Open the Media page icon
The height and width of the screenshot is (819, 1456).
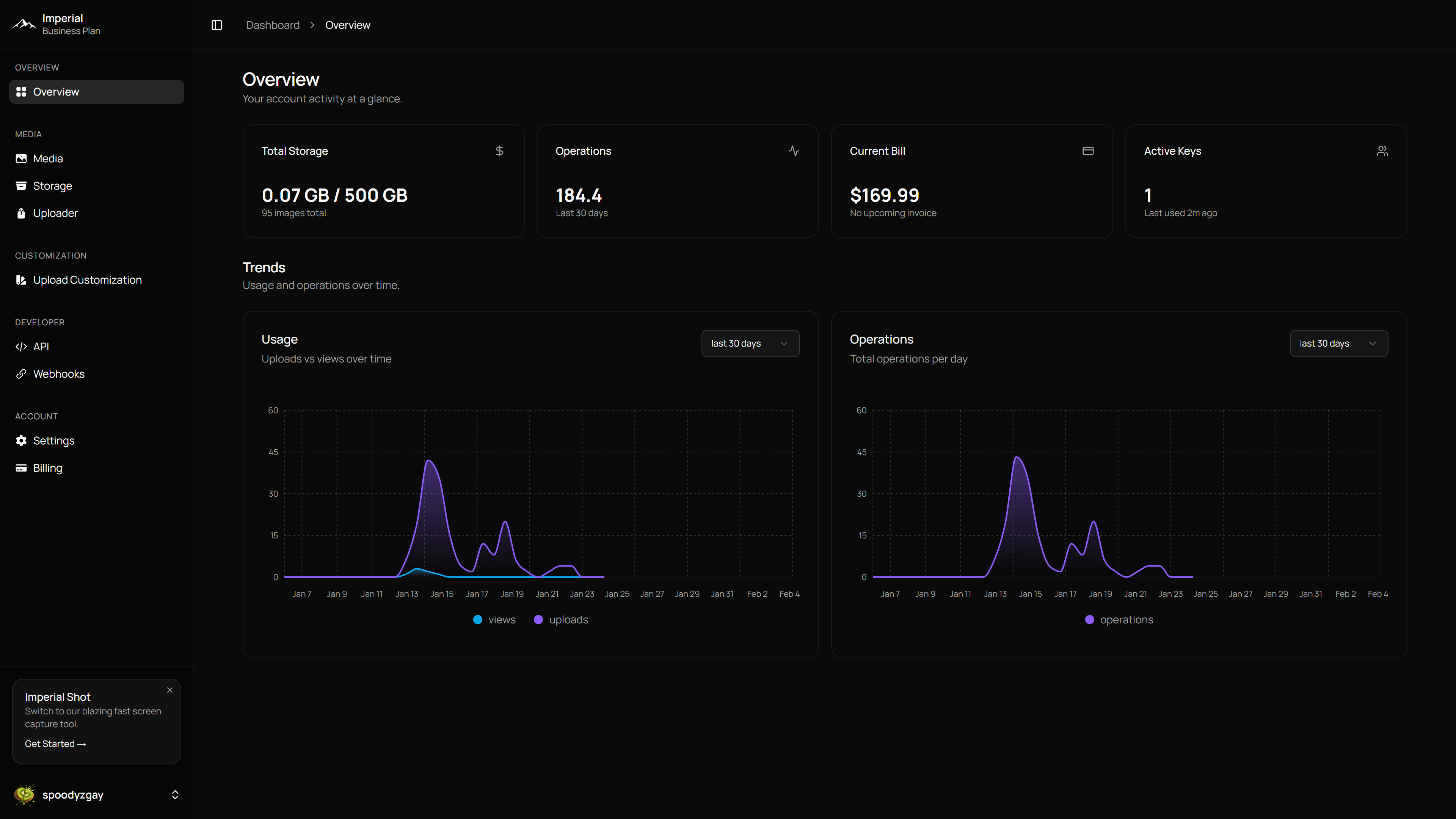pyautogui.click(x=21, y=159)
